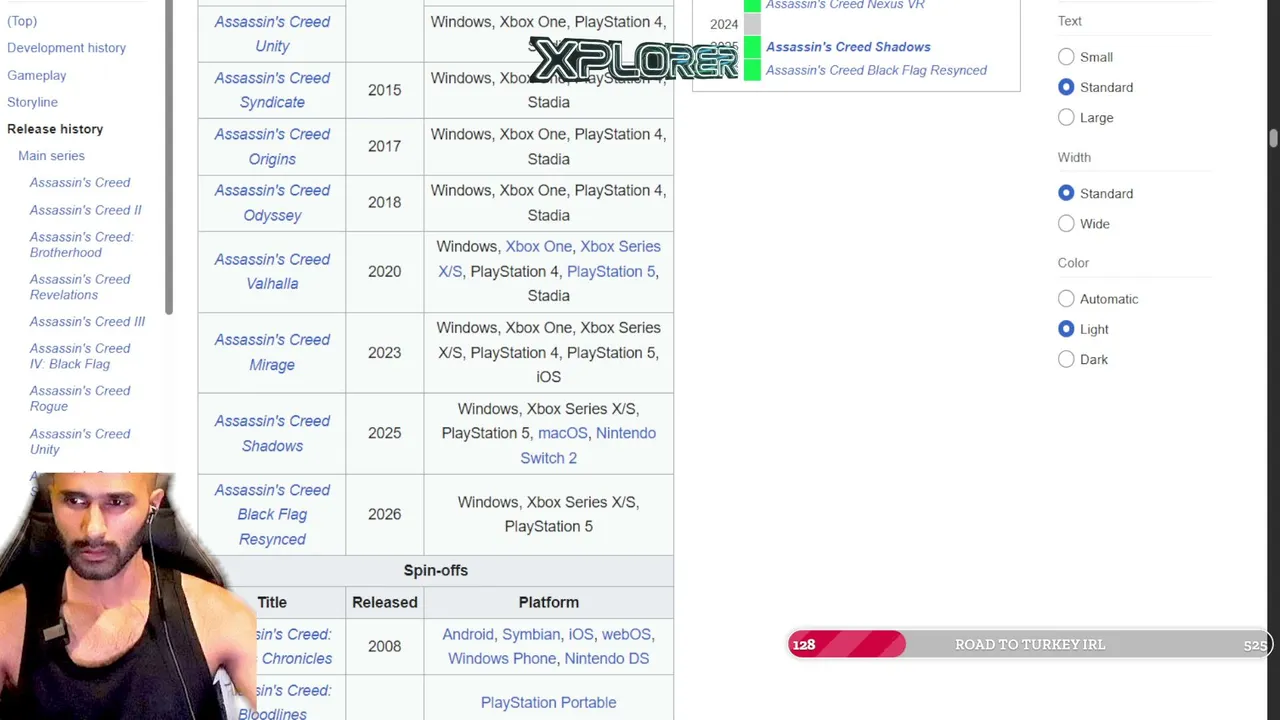Open the Assassin's Creed Origins table link
1280x720 pixels.
tap(272, 146)
